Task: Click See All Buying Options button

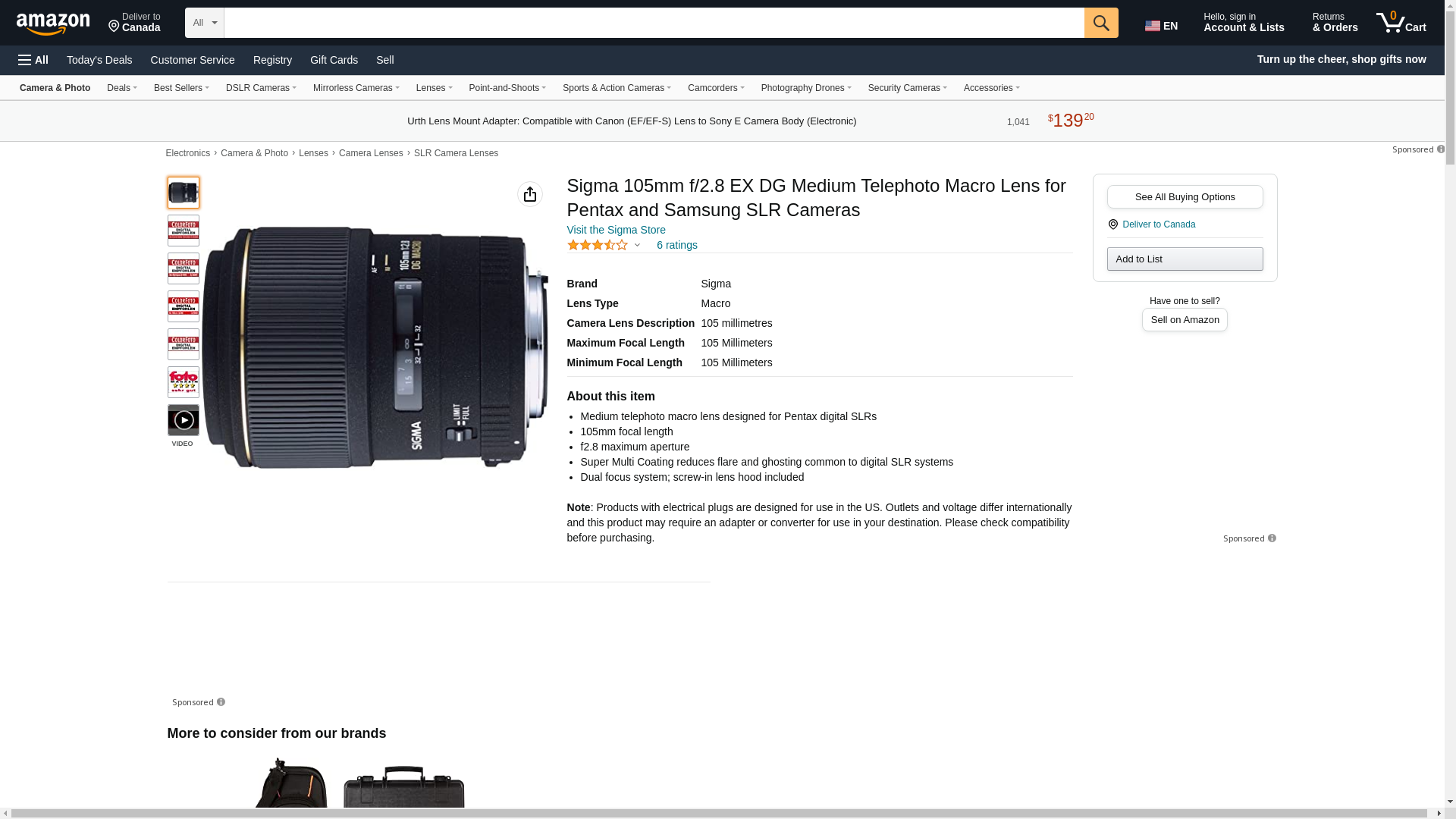Action: click(1185, 197)
